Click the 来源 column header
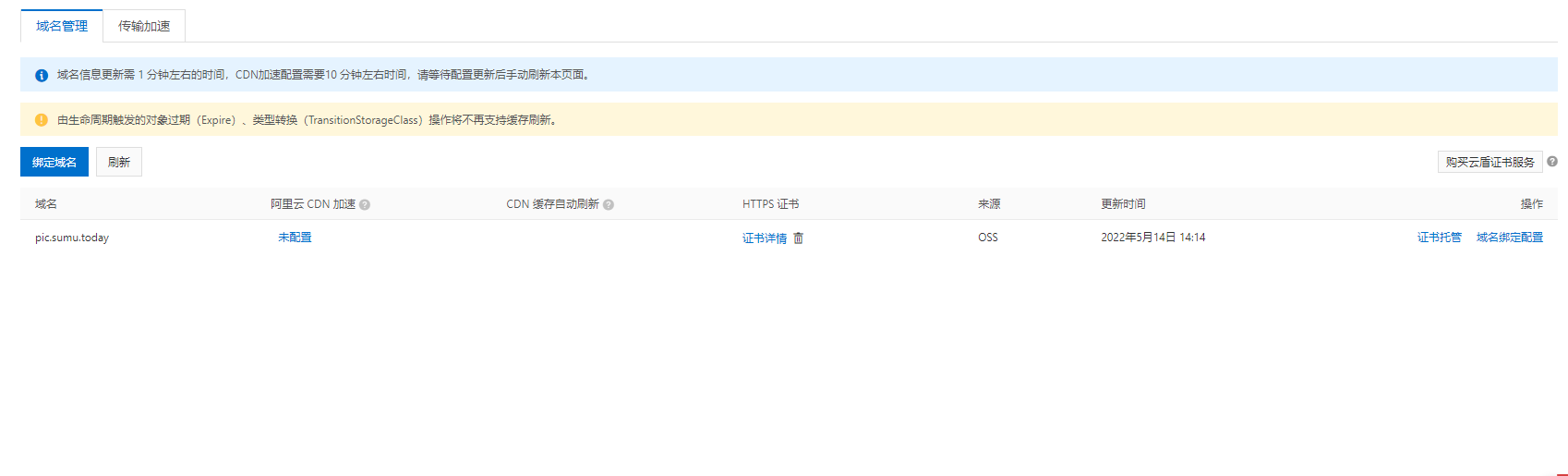 [x=989, y=204]
